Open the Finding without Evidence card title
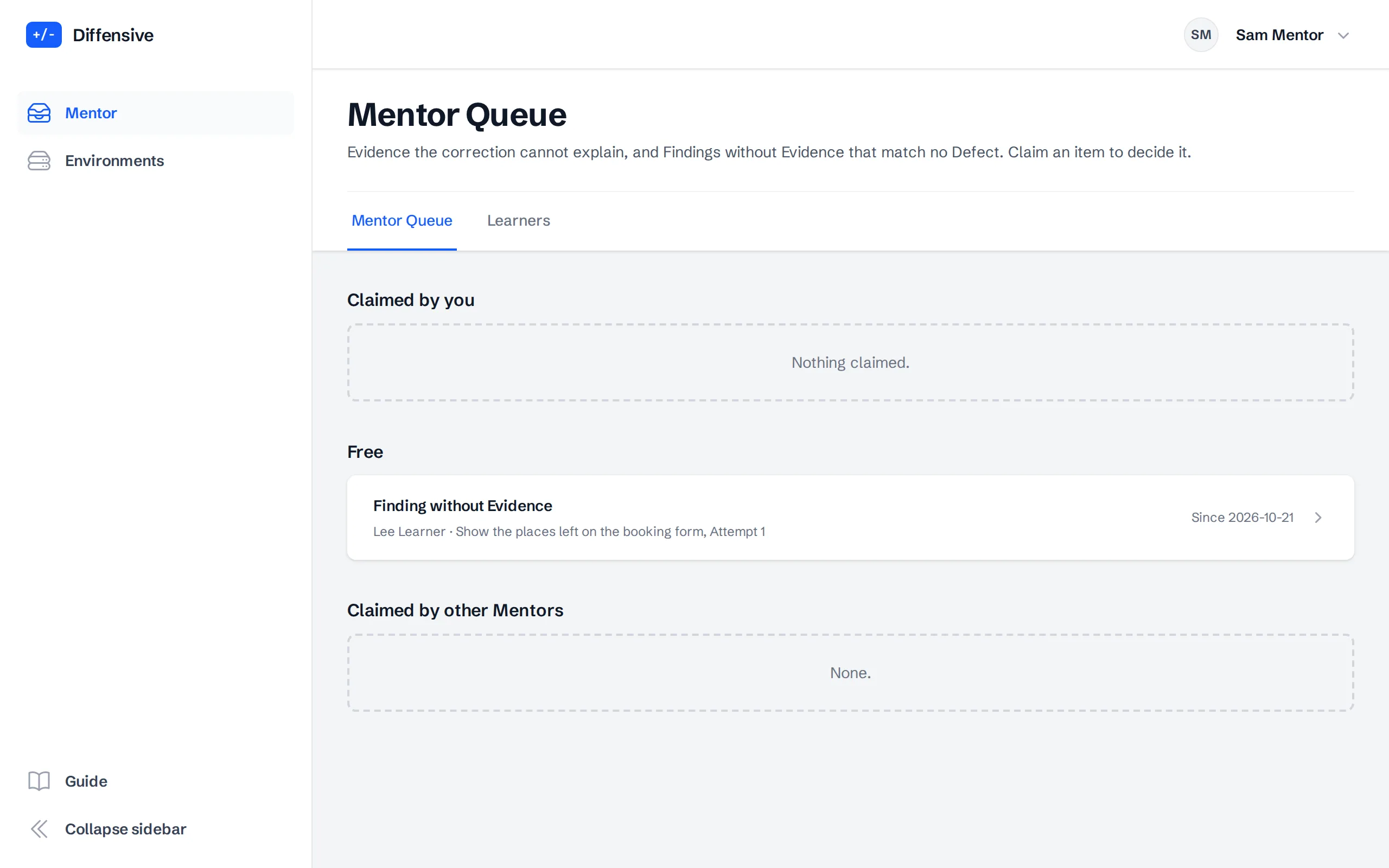1389x868 pixels. pos(463,505)
